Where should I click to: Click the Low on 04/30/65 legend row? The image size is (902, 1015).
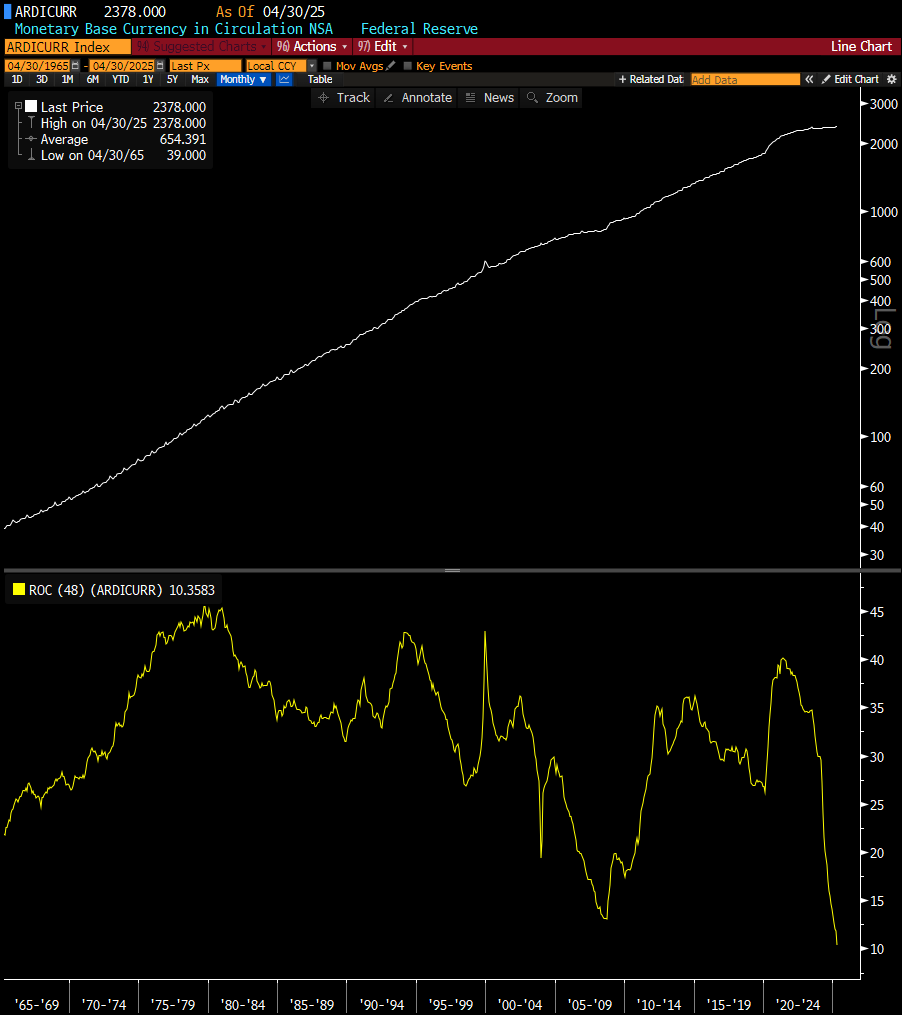(123, 155)
